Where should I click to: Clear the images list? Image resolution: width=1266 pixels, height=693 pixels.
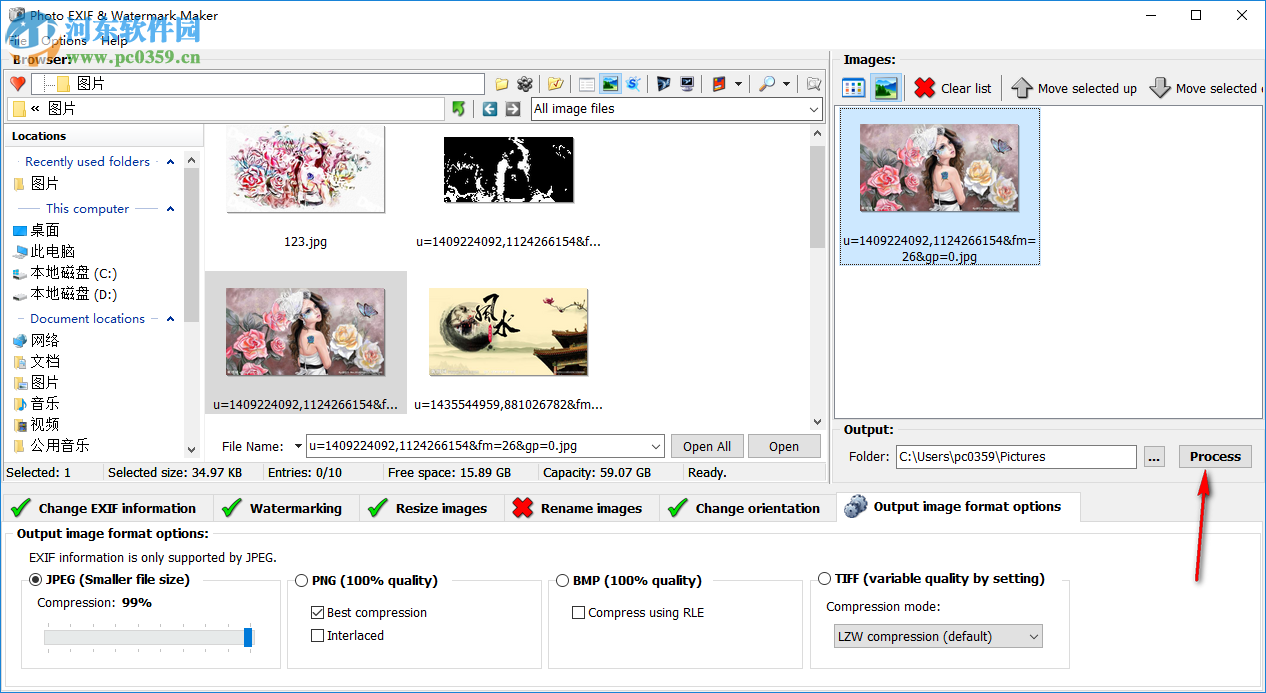(x=951, y=88)
